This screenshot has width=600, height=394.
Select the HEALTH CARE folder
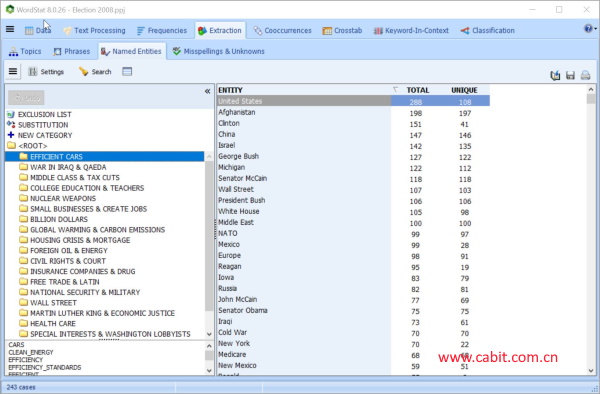[47, 323]
